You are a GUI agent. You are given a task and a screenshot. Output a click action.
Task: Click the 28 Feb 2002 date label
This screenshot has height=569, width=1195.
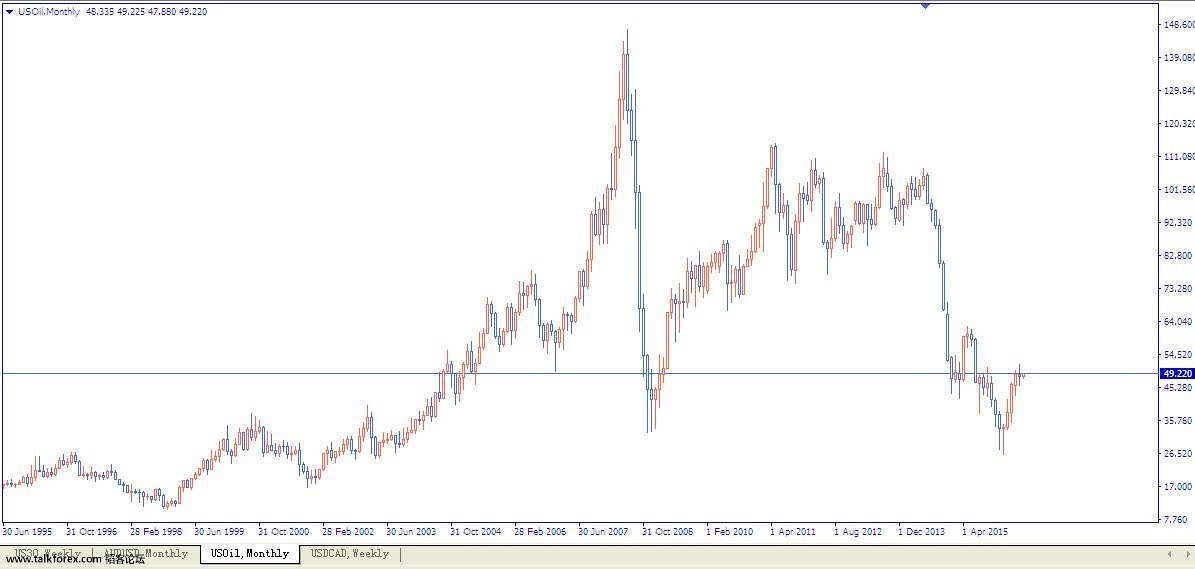[348, 532]
